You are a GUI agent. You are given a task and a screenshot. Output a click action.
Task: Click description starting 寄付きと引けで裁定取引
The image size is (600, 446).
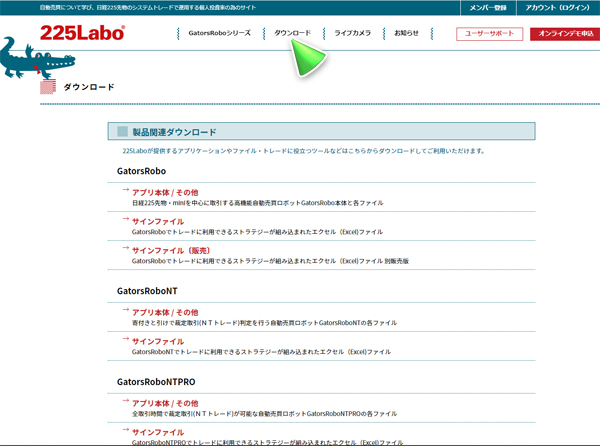click(264, 323)
